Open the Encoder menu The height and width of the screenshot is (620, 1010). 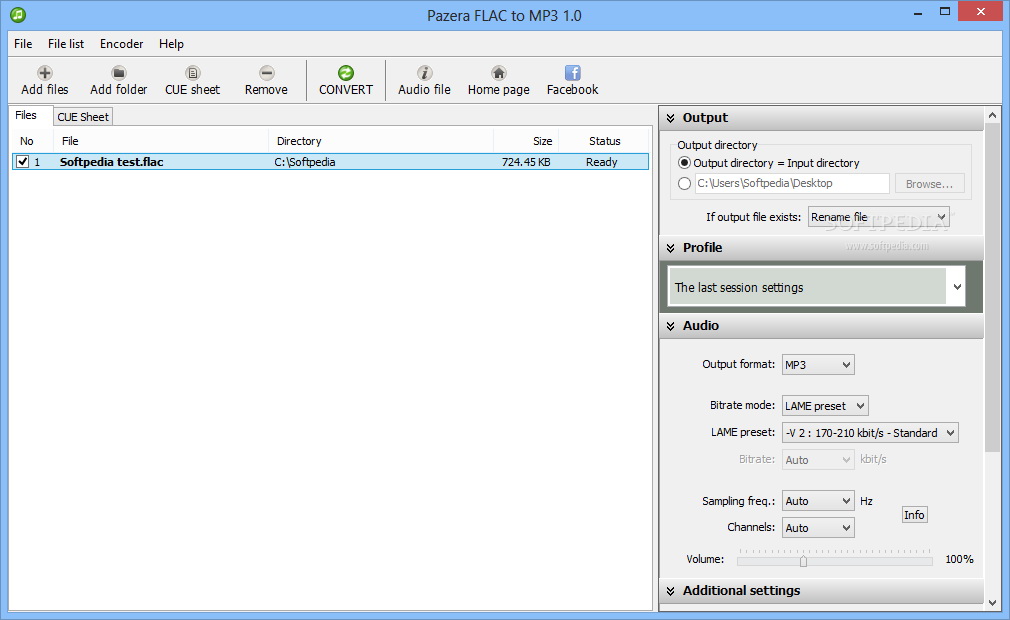coord(121,44)
